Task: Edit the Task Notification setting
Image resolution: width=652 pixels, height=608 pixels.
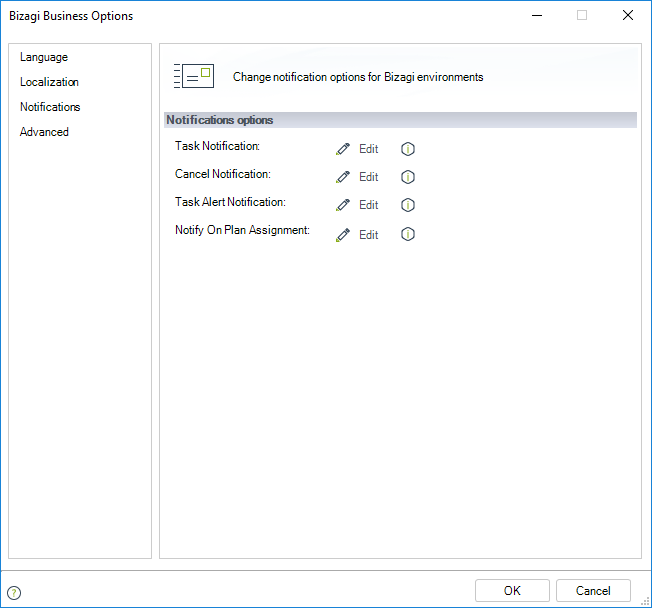Action: tap(368, 149)
